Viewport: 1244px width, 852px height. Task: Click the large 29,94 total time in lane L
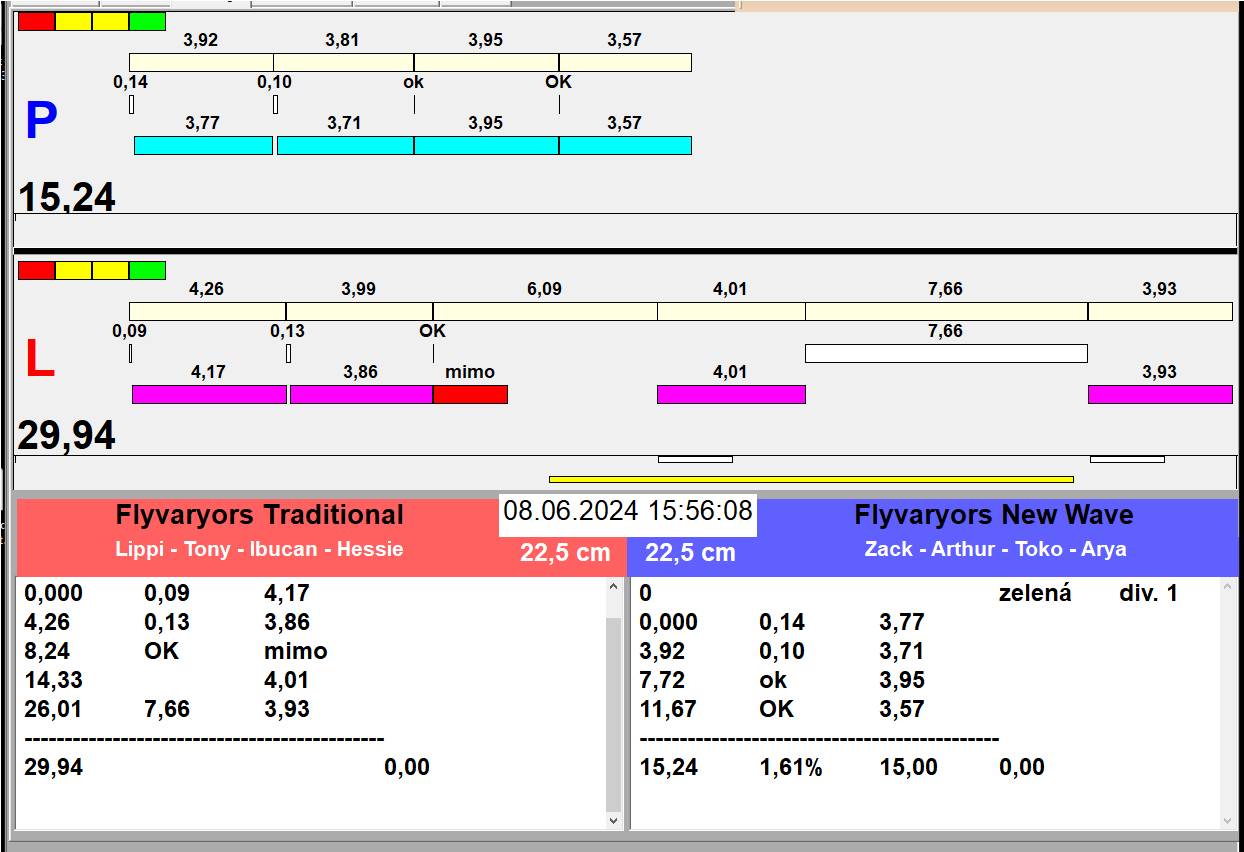click(x=67, y=436)
